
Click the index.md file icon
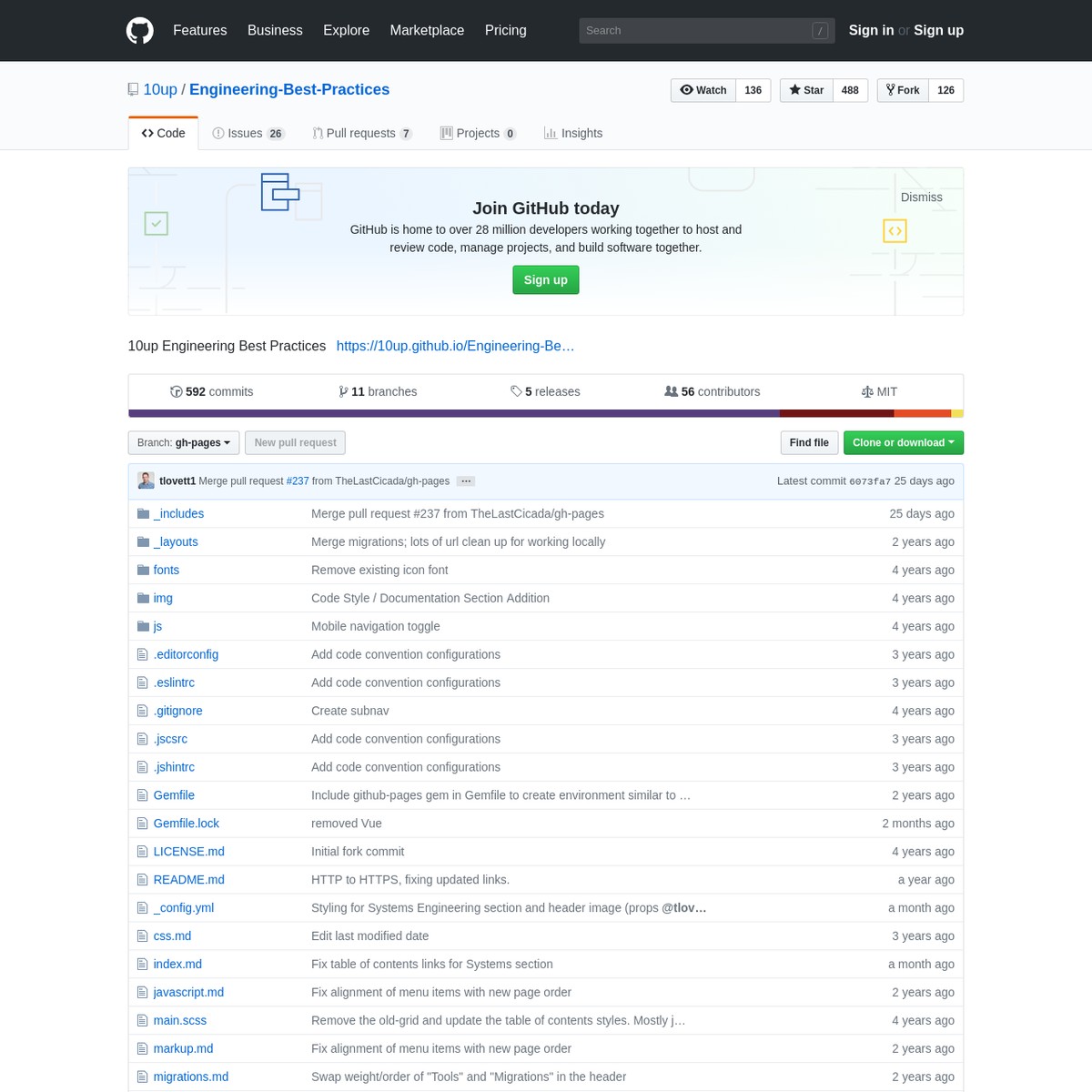point(142,965)
